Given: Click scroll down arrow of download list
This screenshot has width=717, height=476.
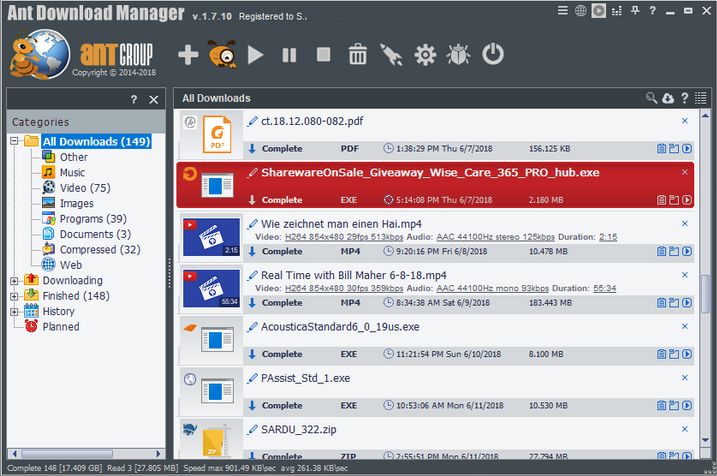Looking at the screenshot, I should pyautogui.click(x=705, y=440).
